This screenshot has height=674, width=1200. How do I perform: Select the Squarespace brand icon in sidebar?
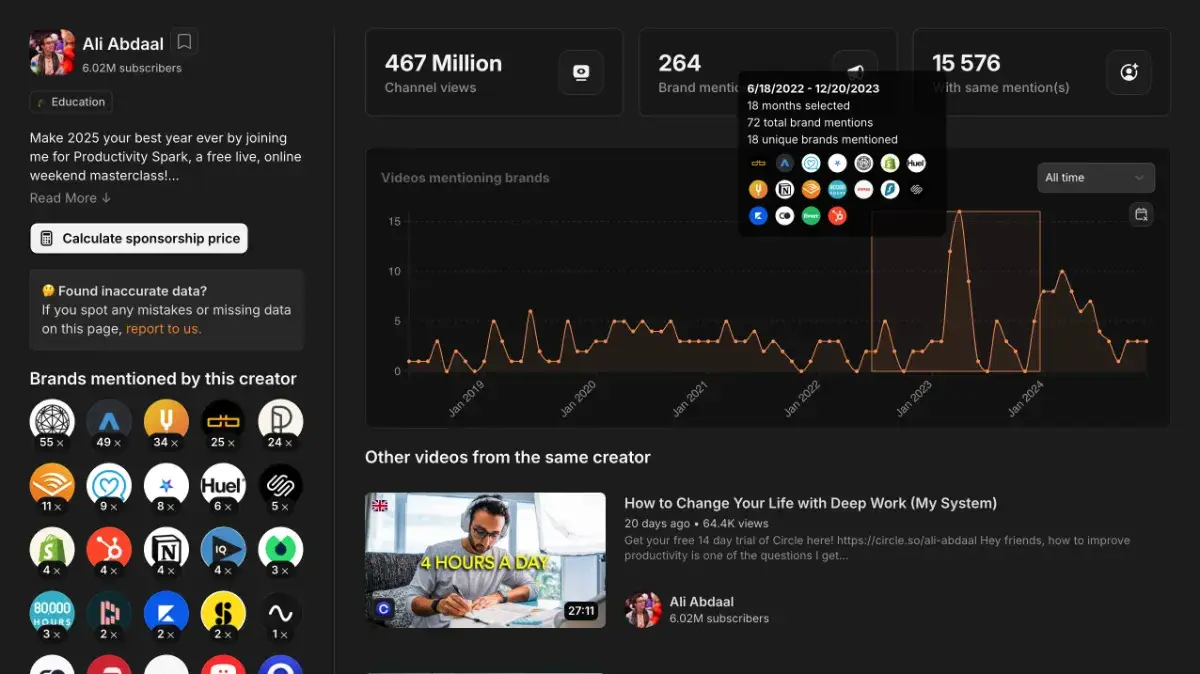(x=281, y=485)
